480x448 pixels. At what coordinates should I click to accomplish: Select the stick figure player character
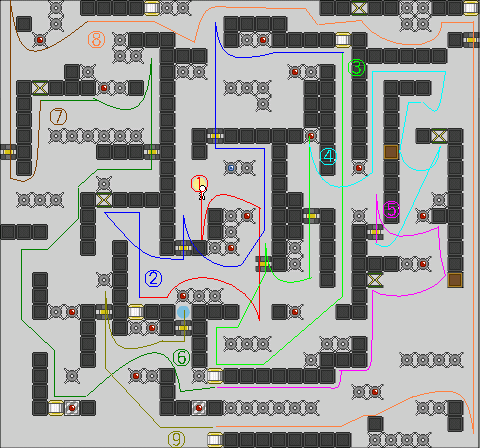(x=202, y=193)
